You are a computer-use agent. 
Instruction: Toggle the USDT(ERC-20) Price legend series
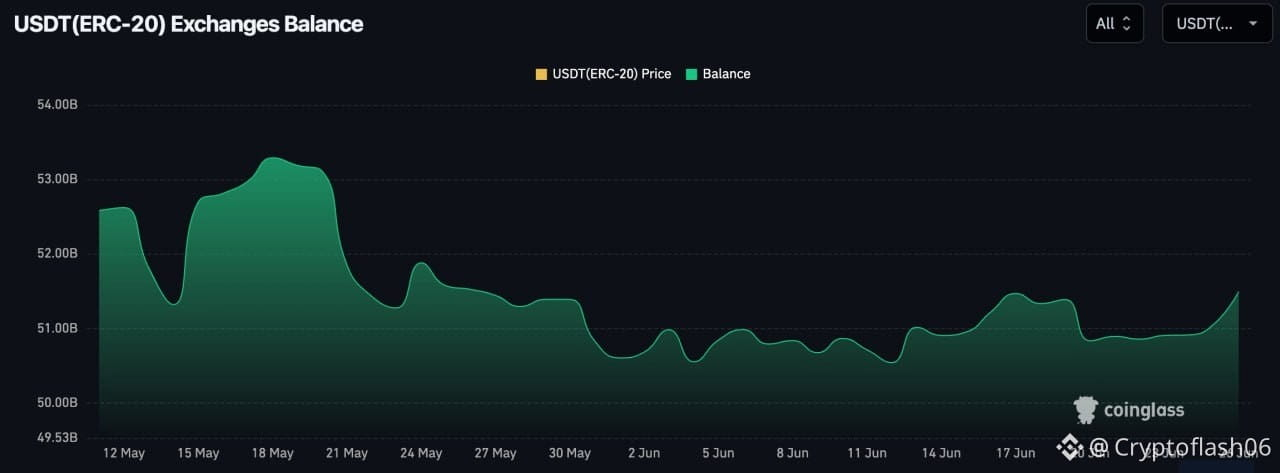pyautogui.click(x=603, y=74)
